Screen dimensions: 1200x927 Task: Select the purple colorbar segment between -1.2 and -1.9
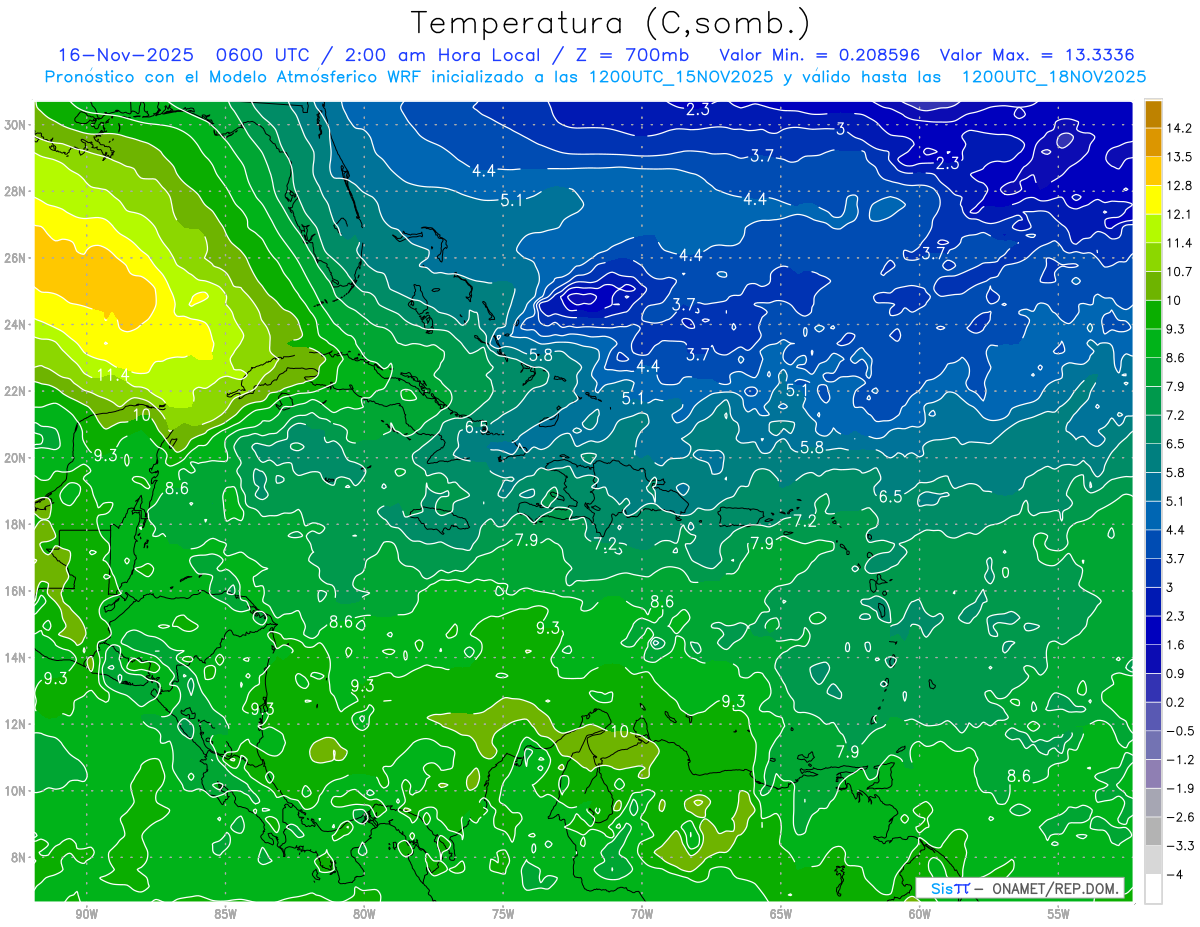[1153, 774]
